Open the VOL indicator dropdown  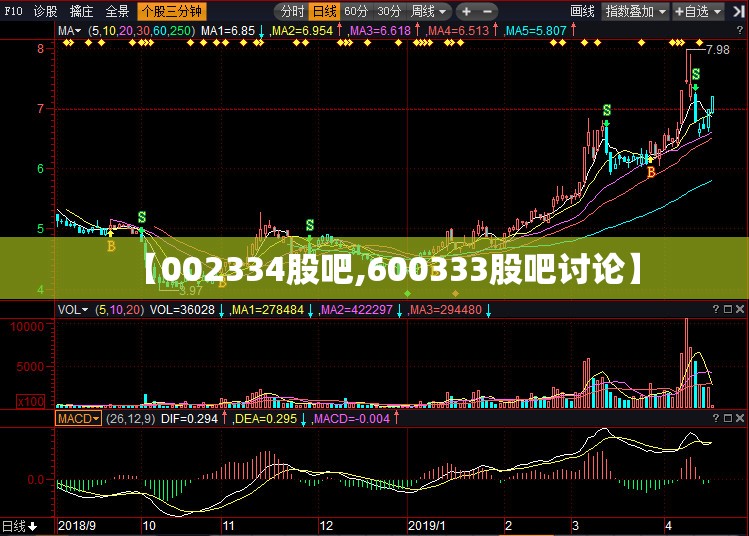click(x=73, y=310)
